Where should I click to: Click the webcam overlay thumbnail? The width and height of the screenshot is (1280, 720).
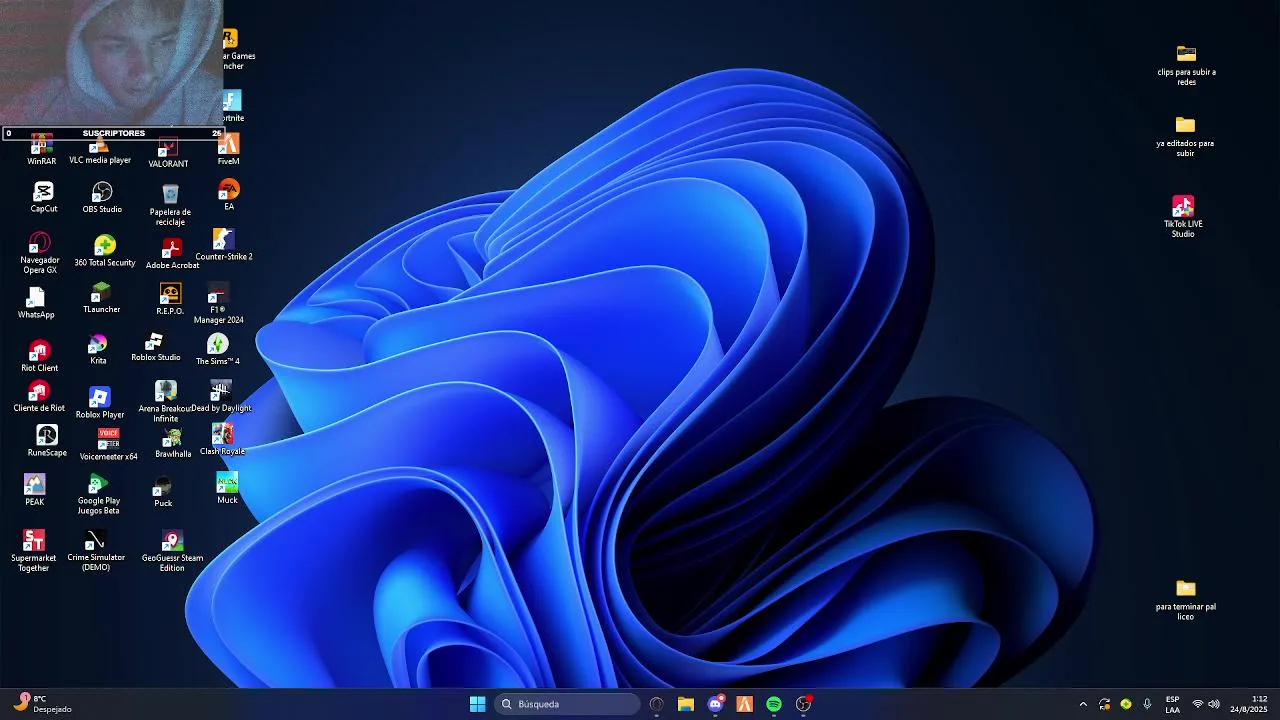click(x=111, y=63)
